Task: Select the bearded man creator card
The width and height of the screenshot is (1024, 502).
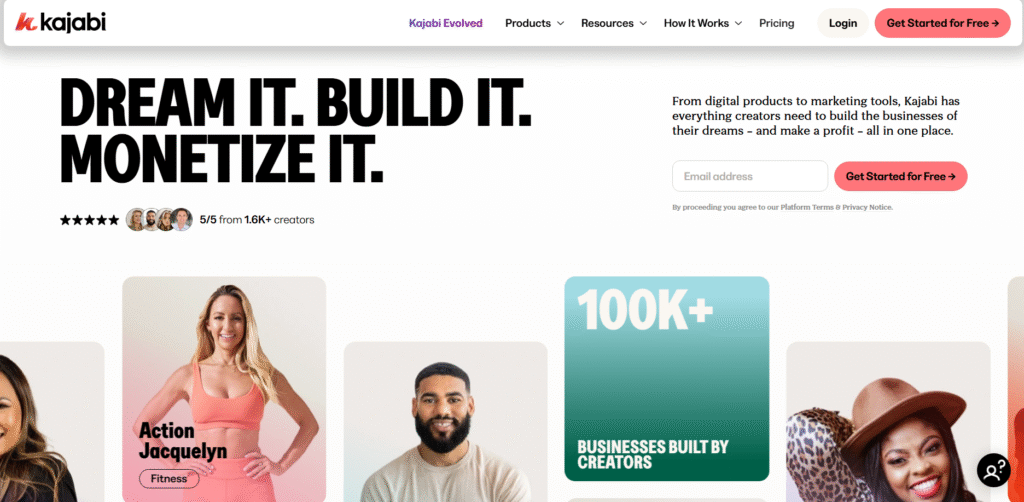Action: [x=445, y=422]
